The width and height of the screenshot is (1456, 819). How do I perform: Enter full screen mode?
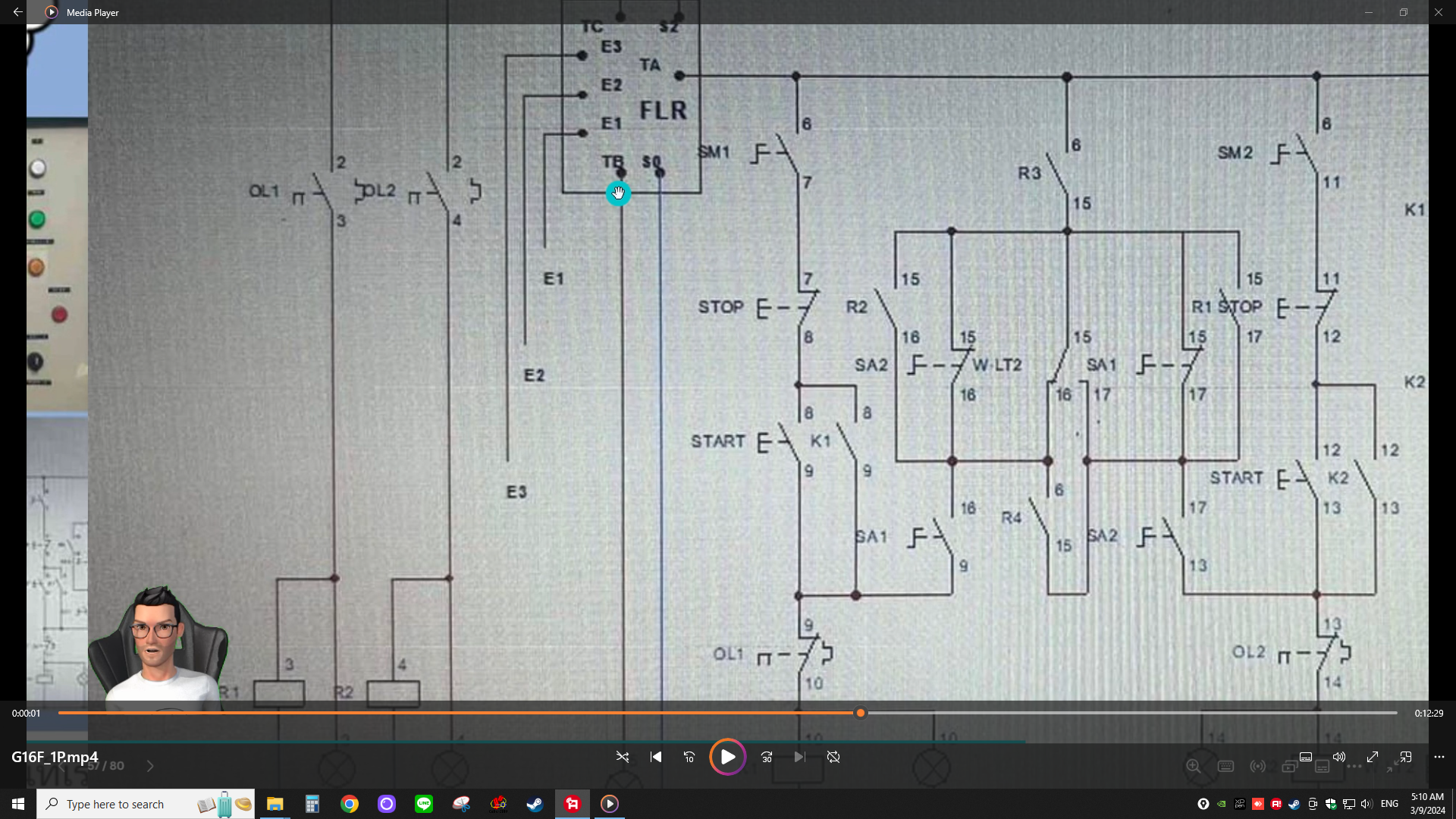[x=1373, y=757]
